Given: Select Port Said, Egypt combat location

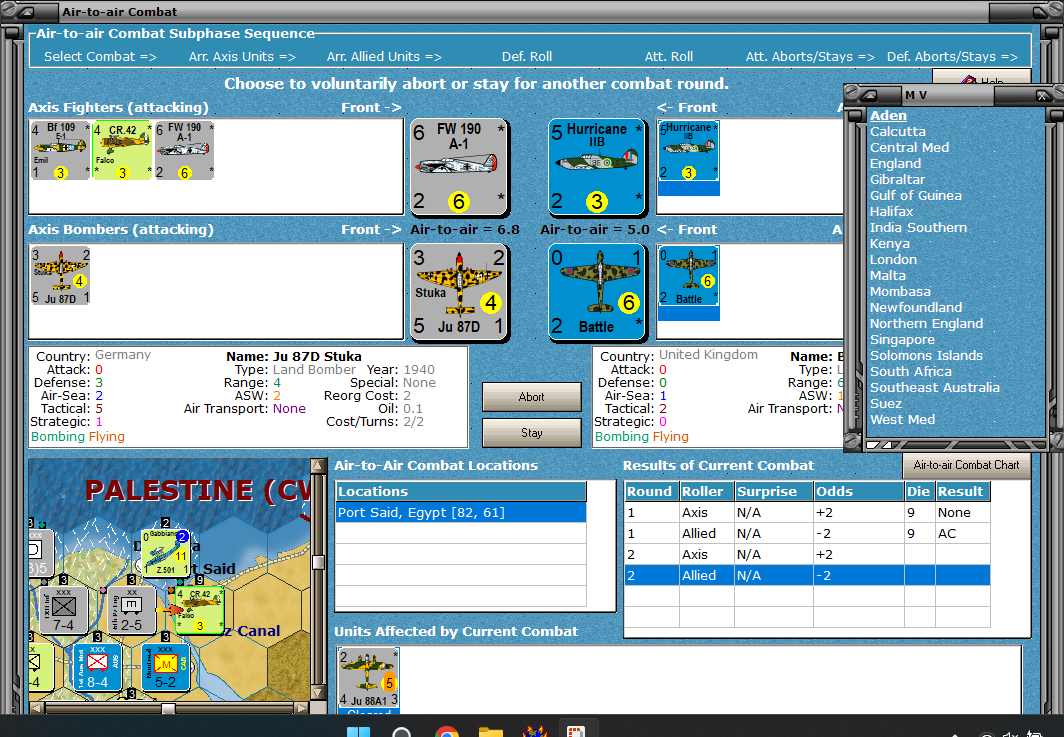Looking at the screenshot, I should coord(461,512).
